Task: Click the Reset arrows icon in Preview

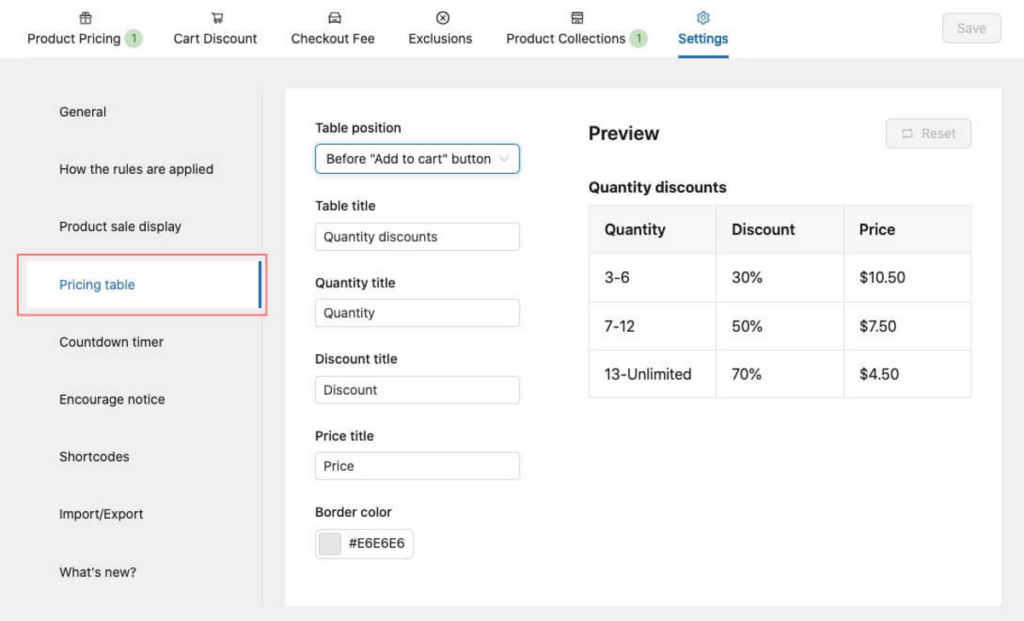Action: tap(908, 133)
